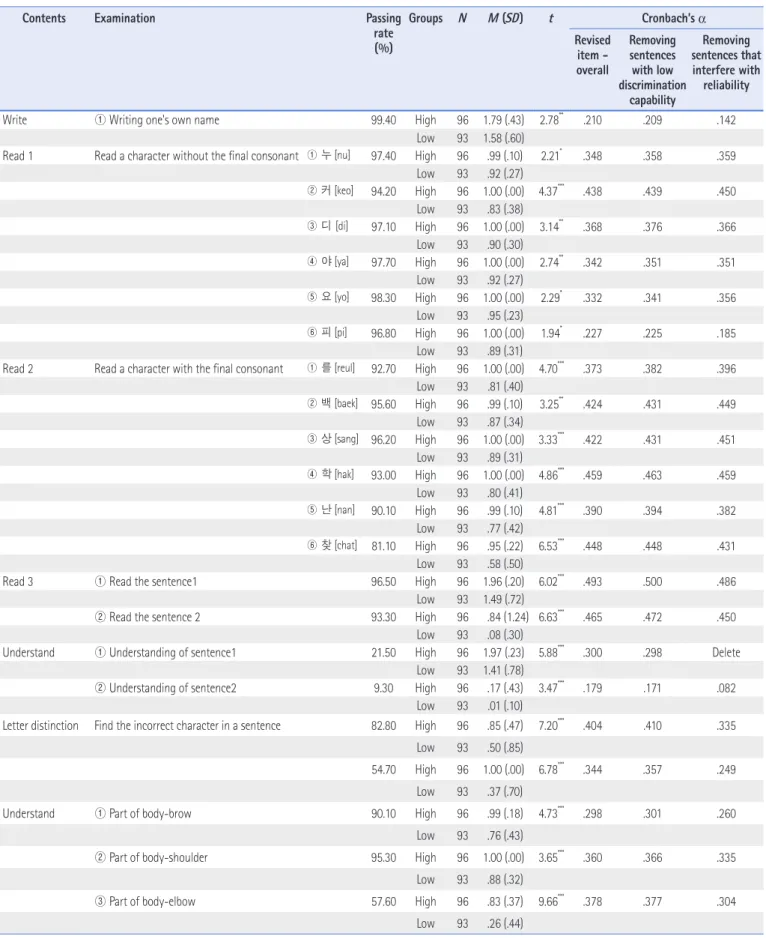This screenshot has height=942, width=766.
Task: Select the character item '학 [hak]'
Action: point(330,474)
